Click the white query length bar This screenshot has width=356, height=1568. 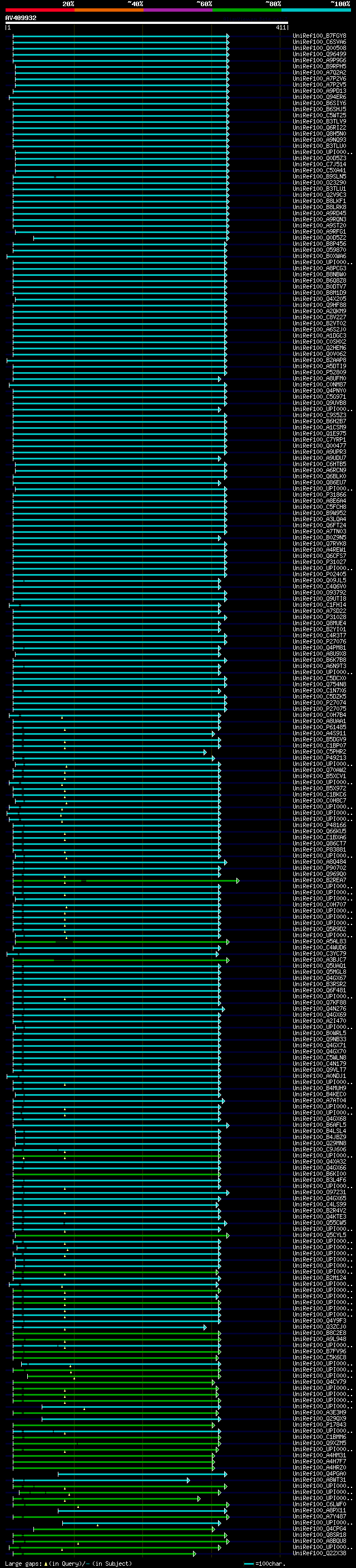[147, 23]
